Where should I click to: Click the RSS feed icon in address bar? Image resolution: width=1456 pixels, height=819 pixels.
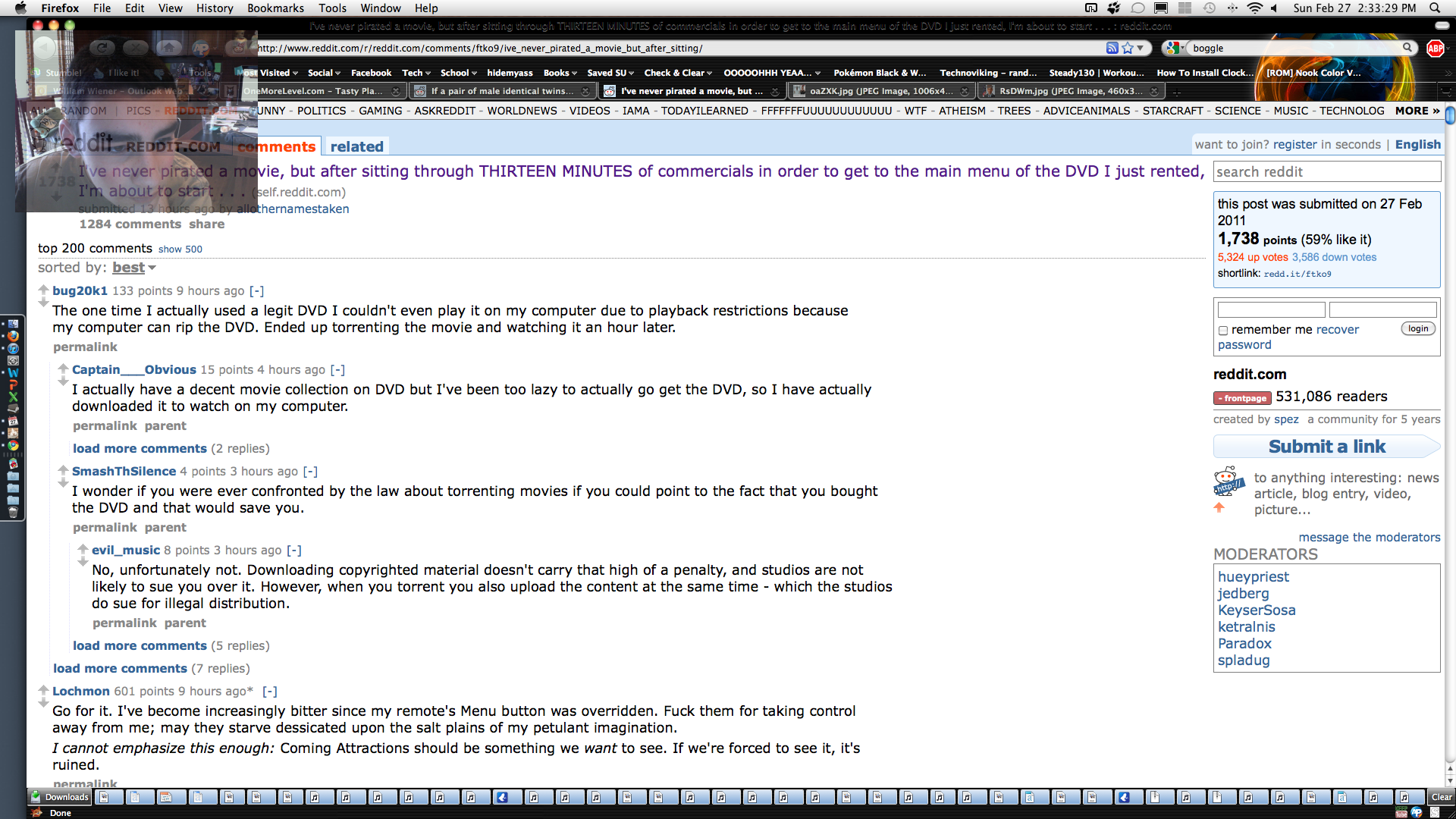tap(1112, 48)
